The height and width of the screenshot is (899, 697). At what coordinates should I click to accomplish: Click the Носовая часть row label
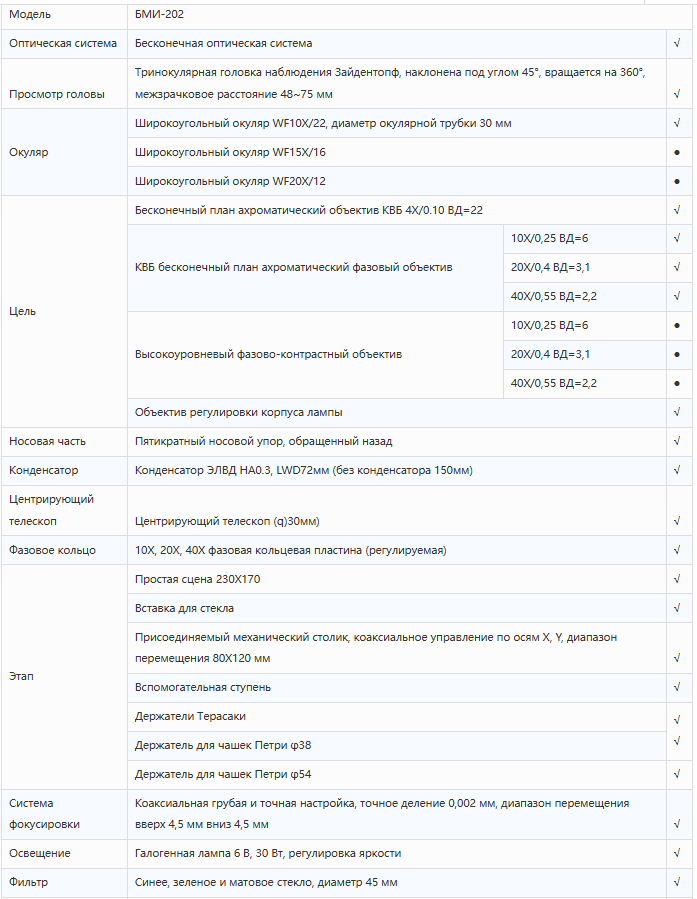click(x=47, y=441)
